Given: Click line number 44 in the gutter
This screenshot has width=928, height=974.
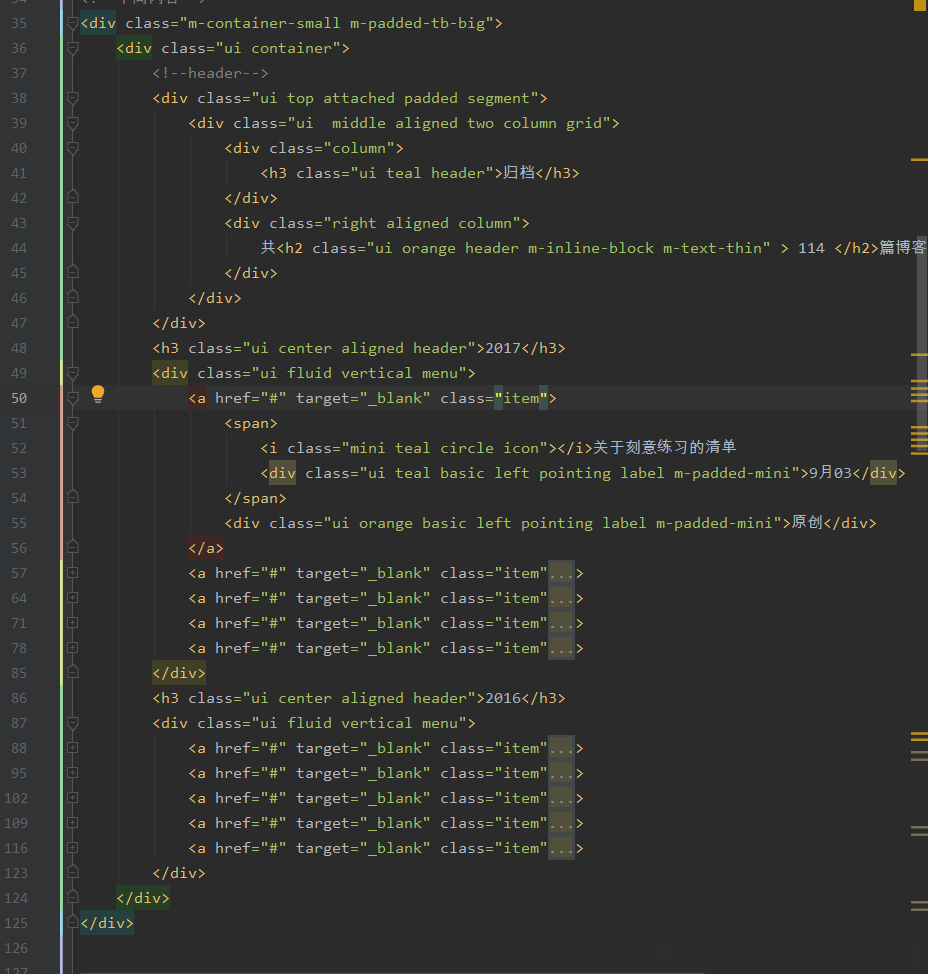Looking at the screenshot, I should tap(19, 248).
